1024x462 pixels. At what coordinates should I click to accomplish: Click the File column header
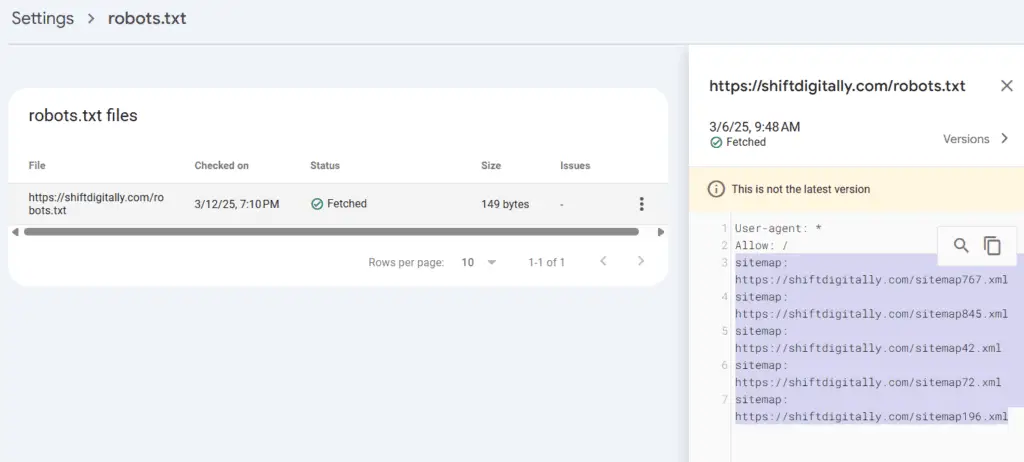pos(37,165)
